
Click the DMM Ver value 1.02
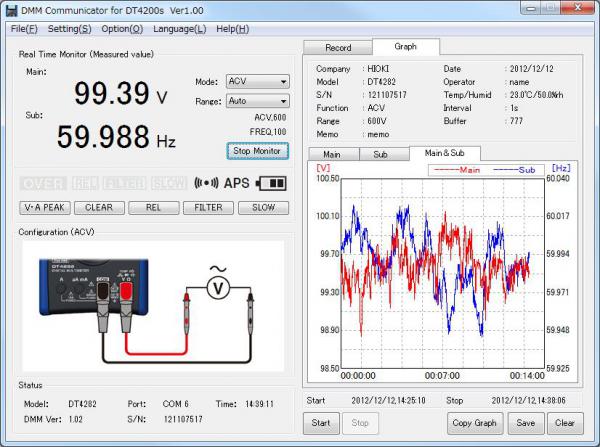(x=75, y=419)
